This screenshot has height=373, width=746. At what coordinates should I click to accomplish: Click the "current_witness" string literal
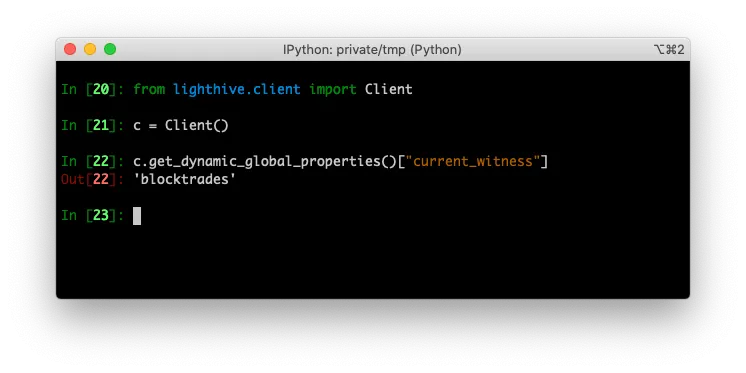point(472,162)
